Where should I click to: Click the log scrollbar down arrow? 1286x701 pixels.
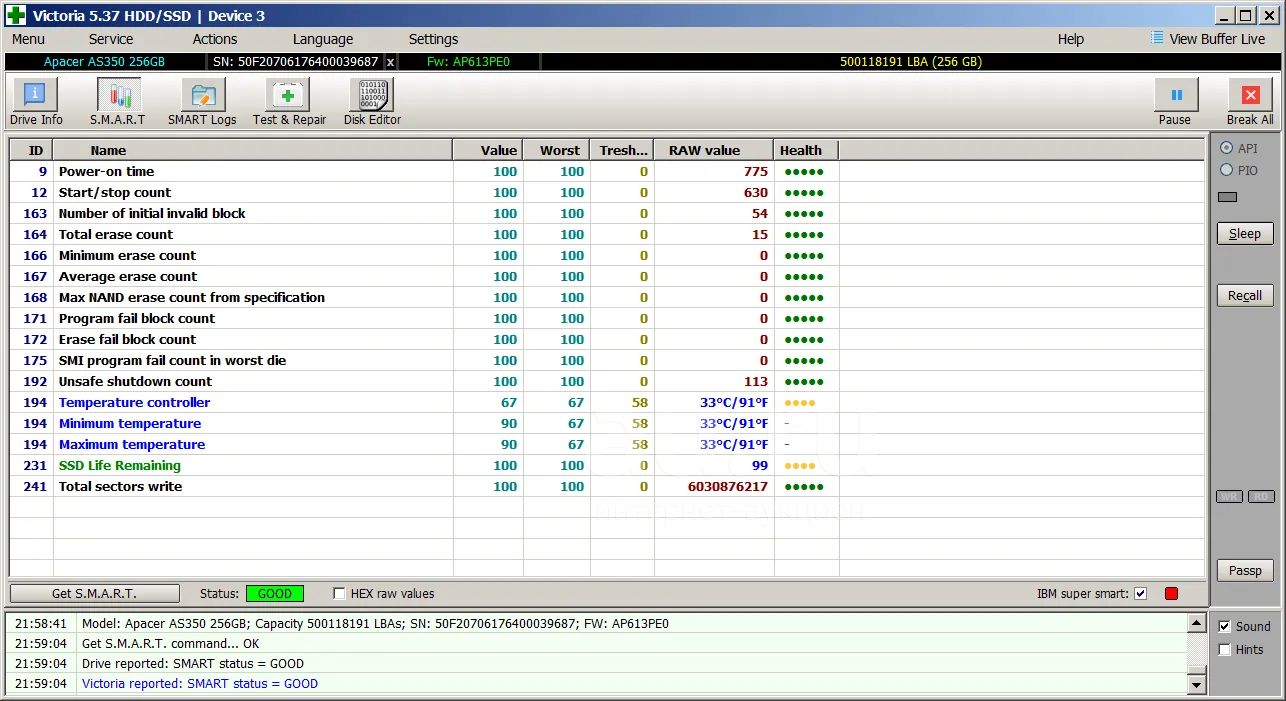click(x=1196, y=684)
